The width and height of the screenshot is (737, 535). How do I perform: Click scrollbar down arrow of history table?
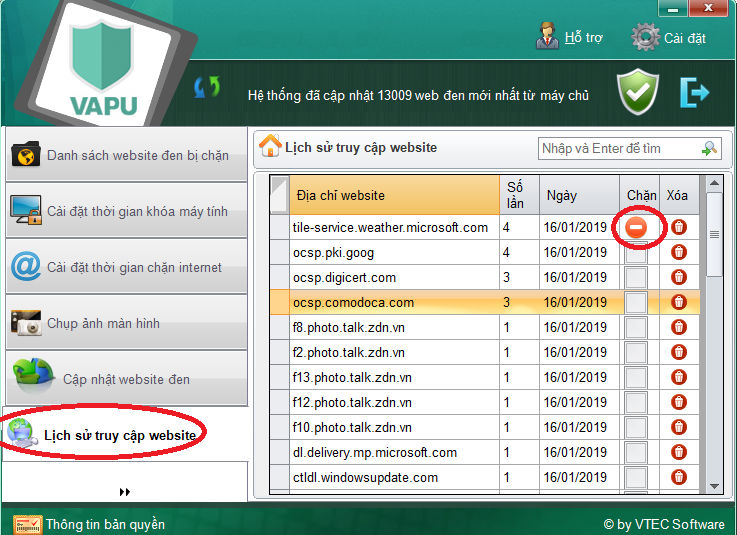714,487
